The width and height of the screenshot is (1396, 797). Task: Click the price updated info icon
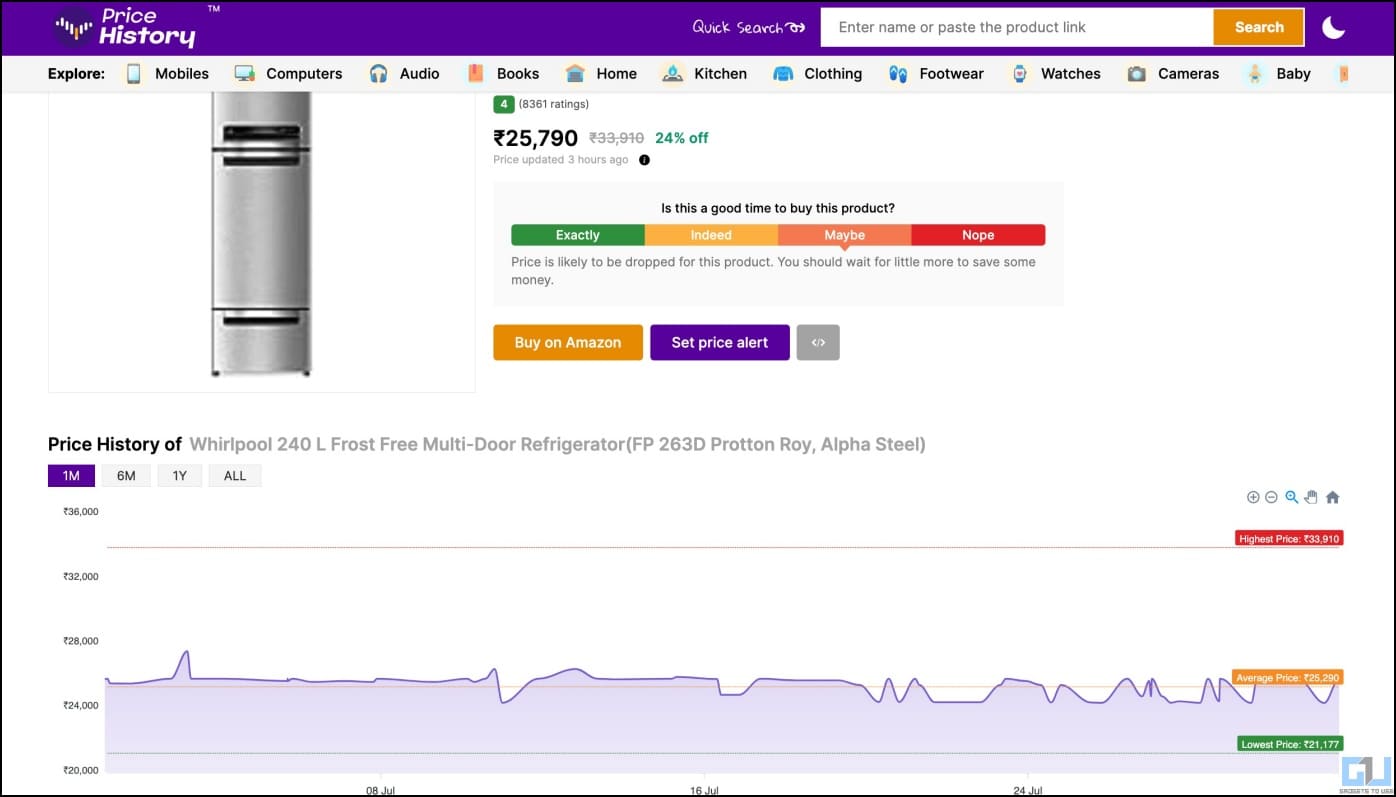[644, 160]
